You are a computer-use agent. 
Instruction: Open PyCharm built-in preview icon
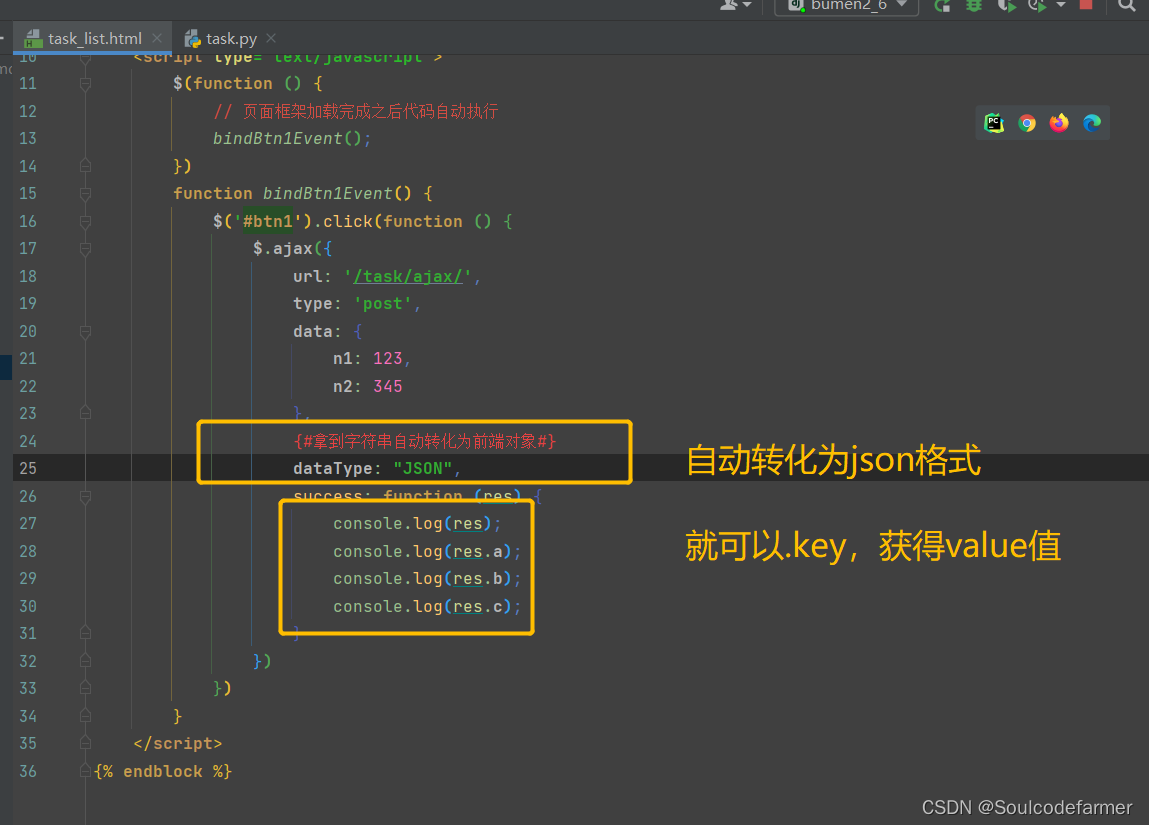(x=994, y=123)
